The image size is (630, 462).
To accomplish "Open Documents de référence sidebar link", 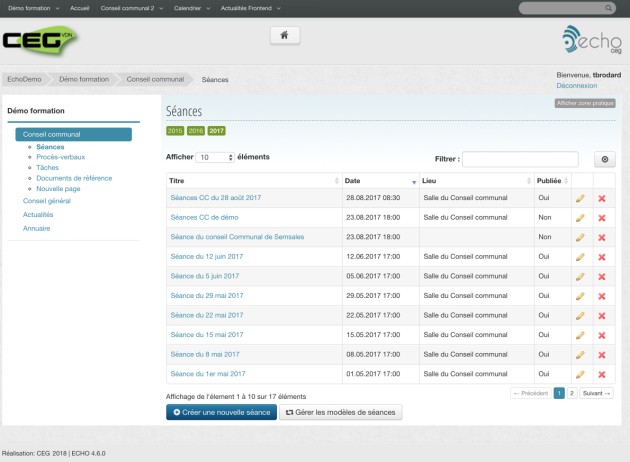I will click(74, 178).
